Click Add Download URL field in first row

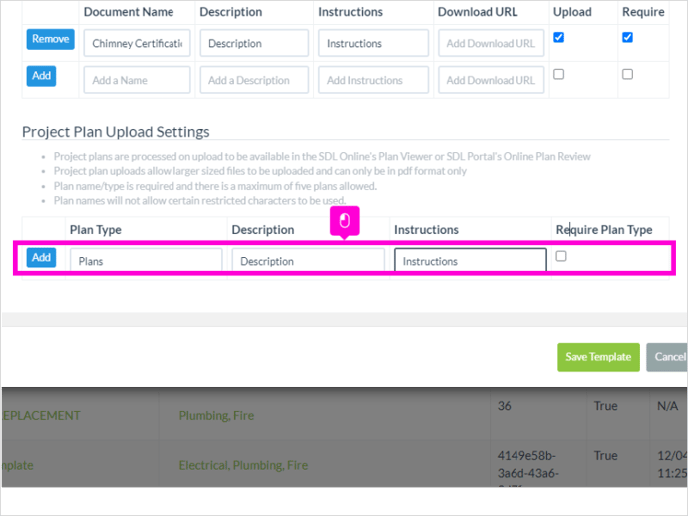click(x=491, y=43)
